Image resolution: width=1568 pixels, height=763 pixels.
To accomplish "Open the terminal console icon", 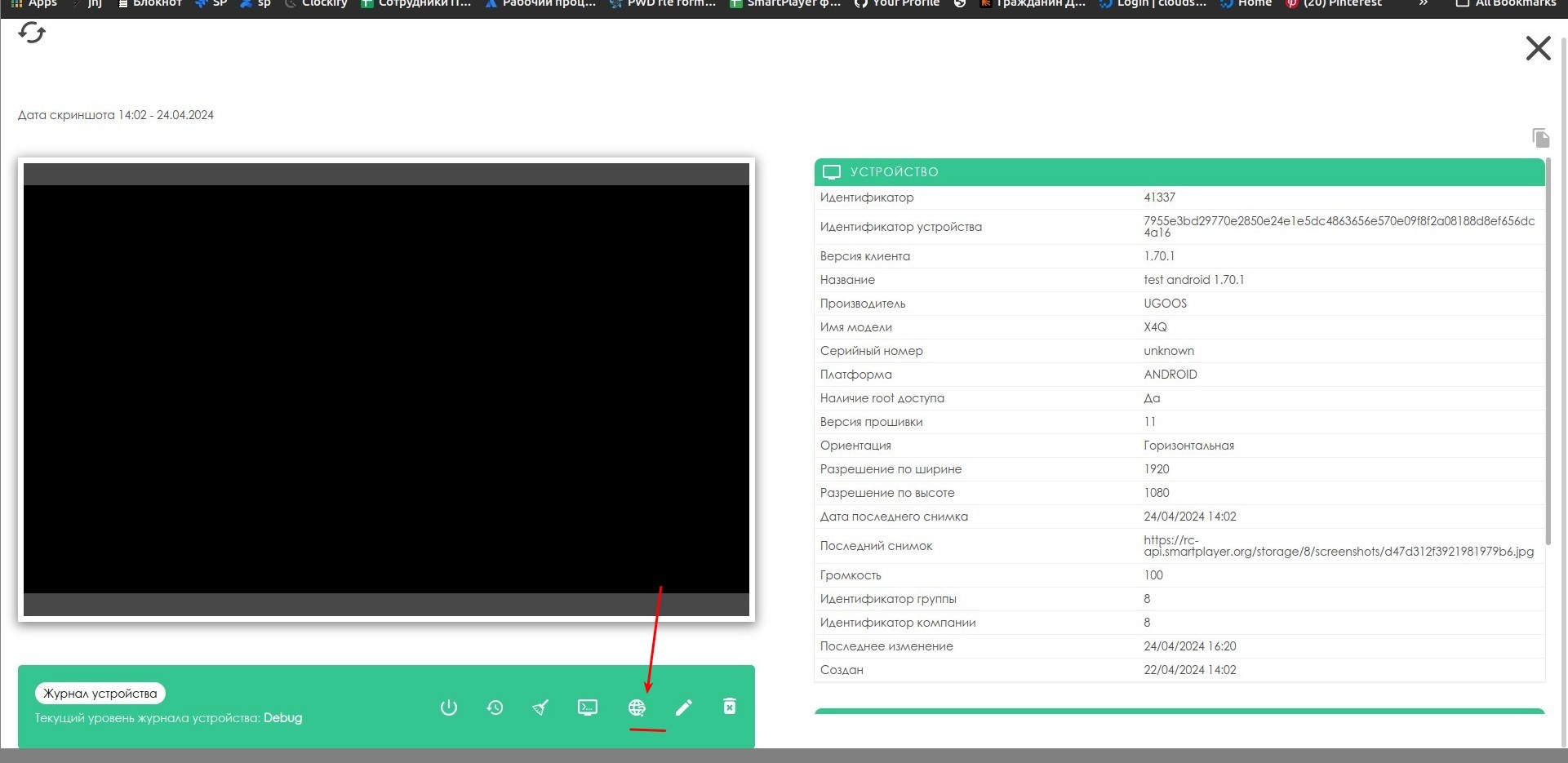I will pyautogui.click(x=588, y=708).
